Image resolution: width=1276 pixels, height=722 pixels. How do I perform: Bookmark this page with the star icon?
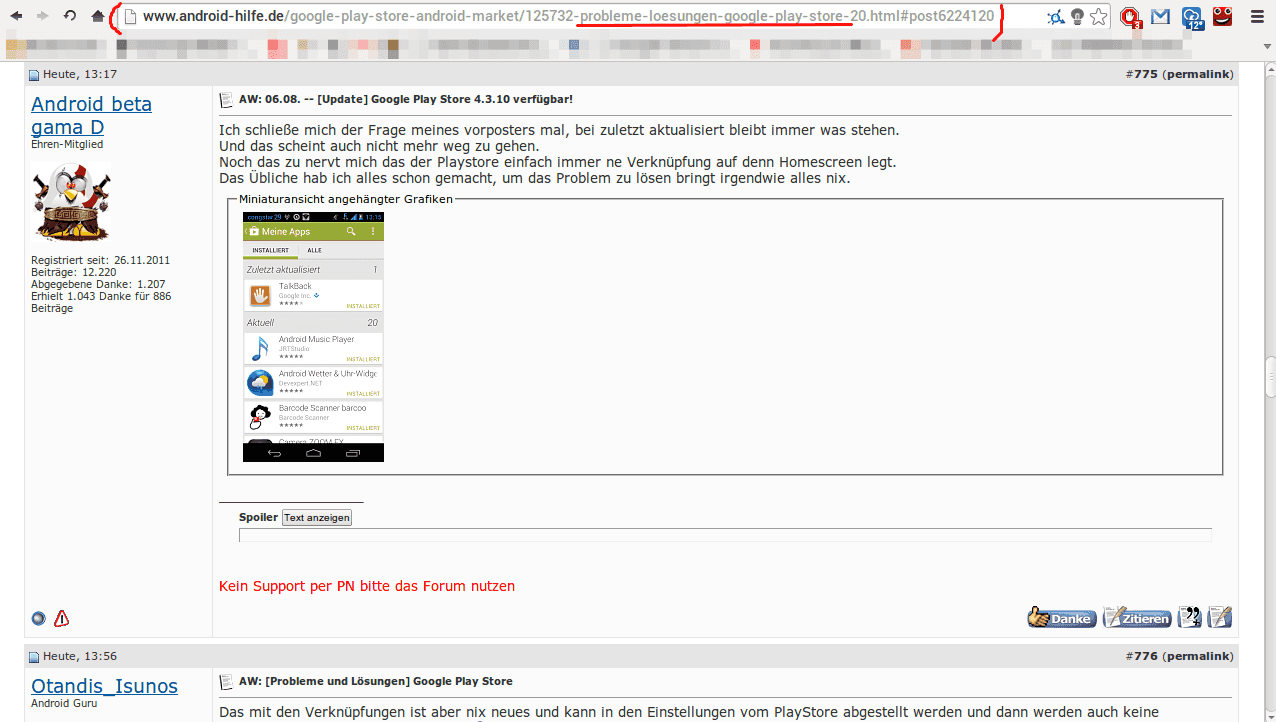click(1098, 16)
